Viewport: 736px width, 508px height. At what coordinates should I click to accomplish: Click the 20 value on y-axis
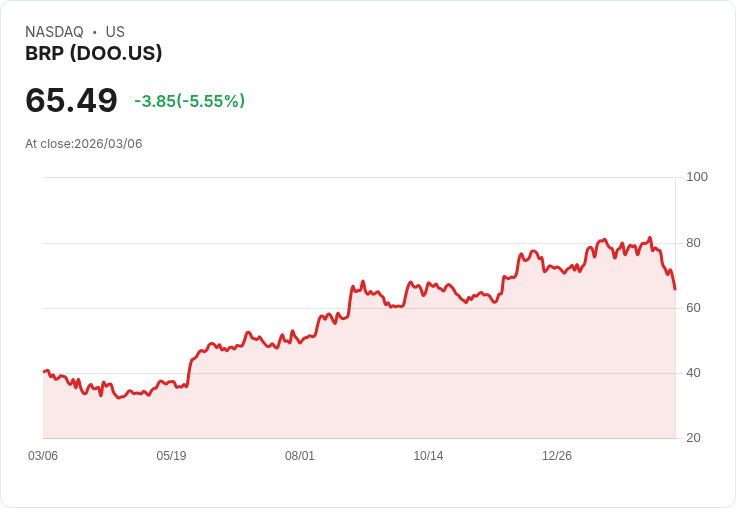[693, 438]
